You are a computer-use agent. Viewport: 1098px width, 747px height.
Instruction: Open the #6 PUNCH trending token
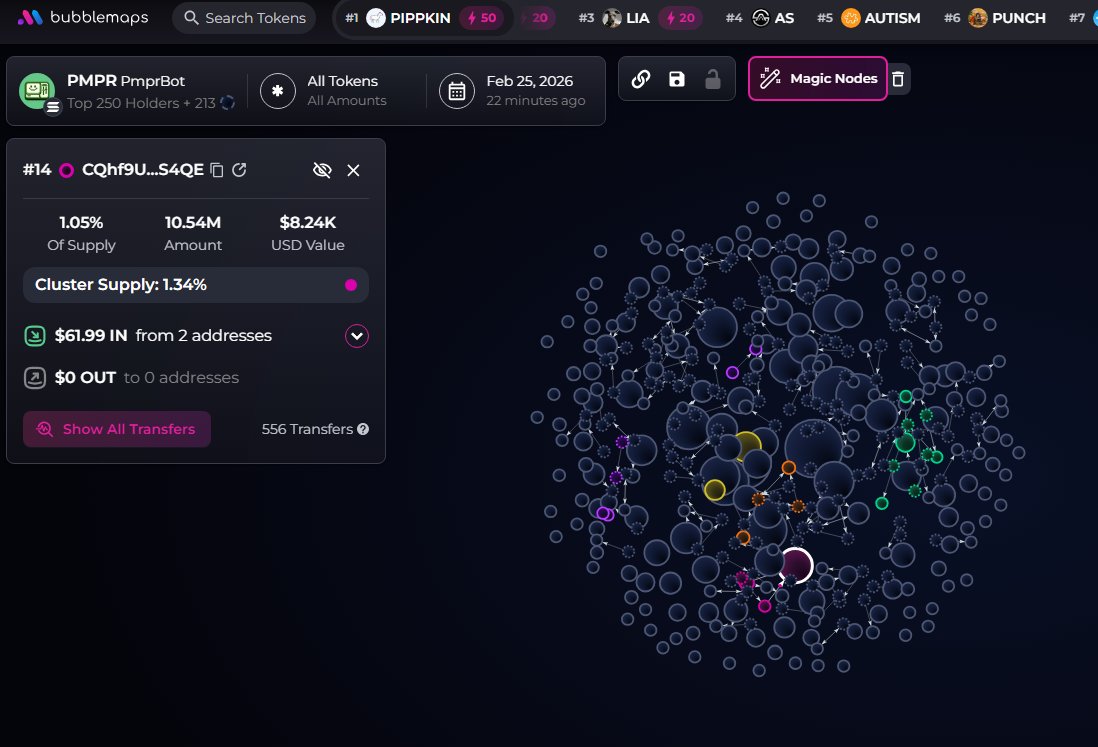[994, 18]
